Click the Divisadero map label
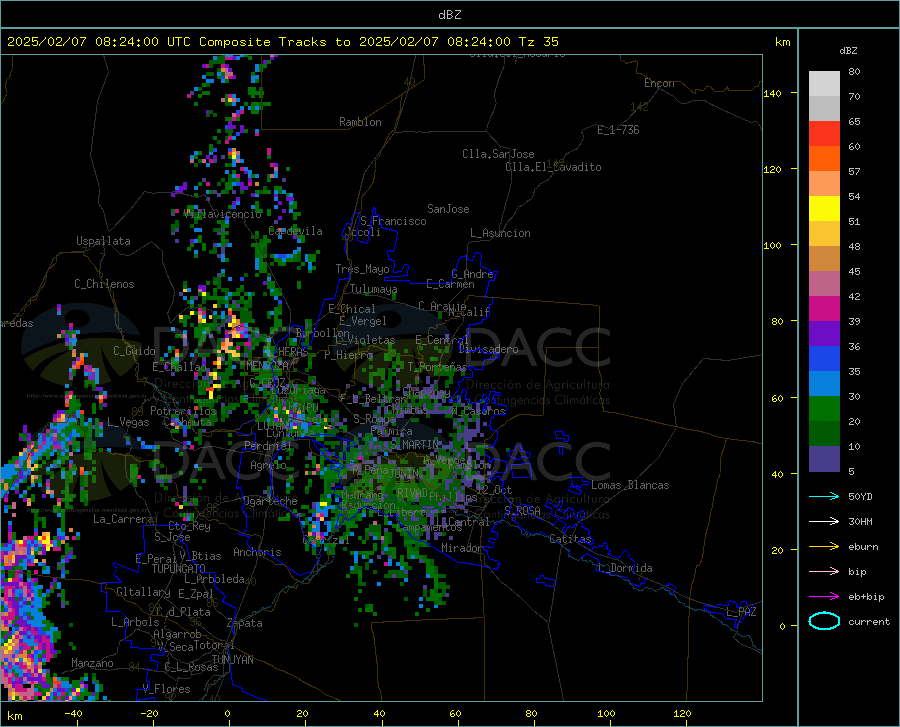This screenshot has width=900, height=727. tap(488, 349)
